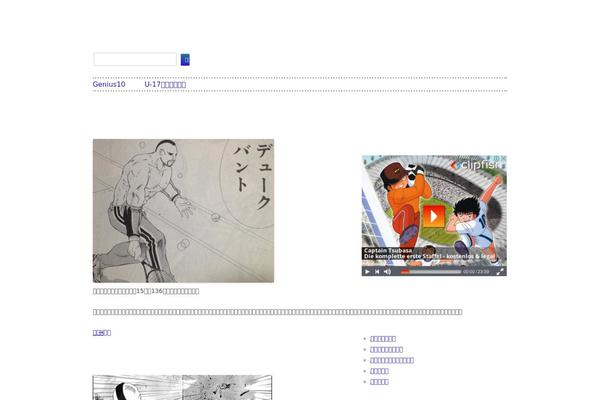Image resolution: width=600 pixels, height=400 pixels.
Task: Mute the video with the speaker icon
Action: pyautogui.click(x=387, y=271)
